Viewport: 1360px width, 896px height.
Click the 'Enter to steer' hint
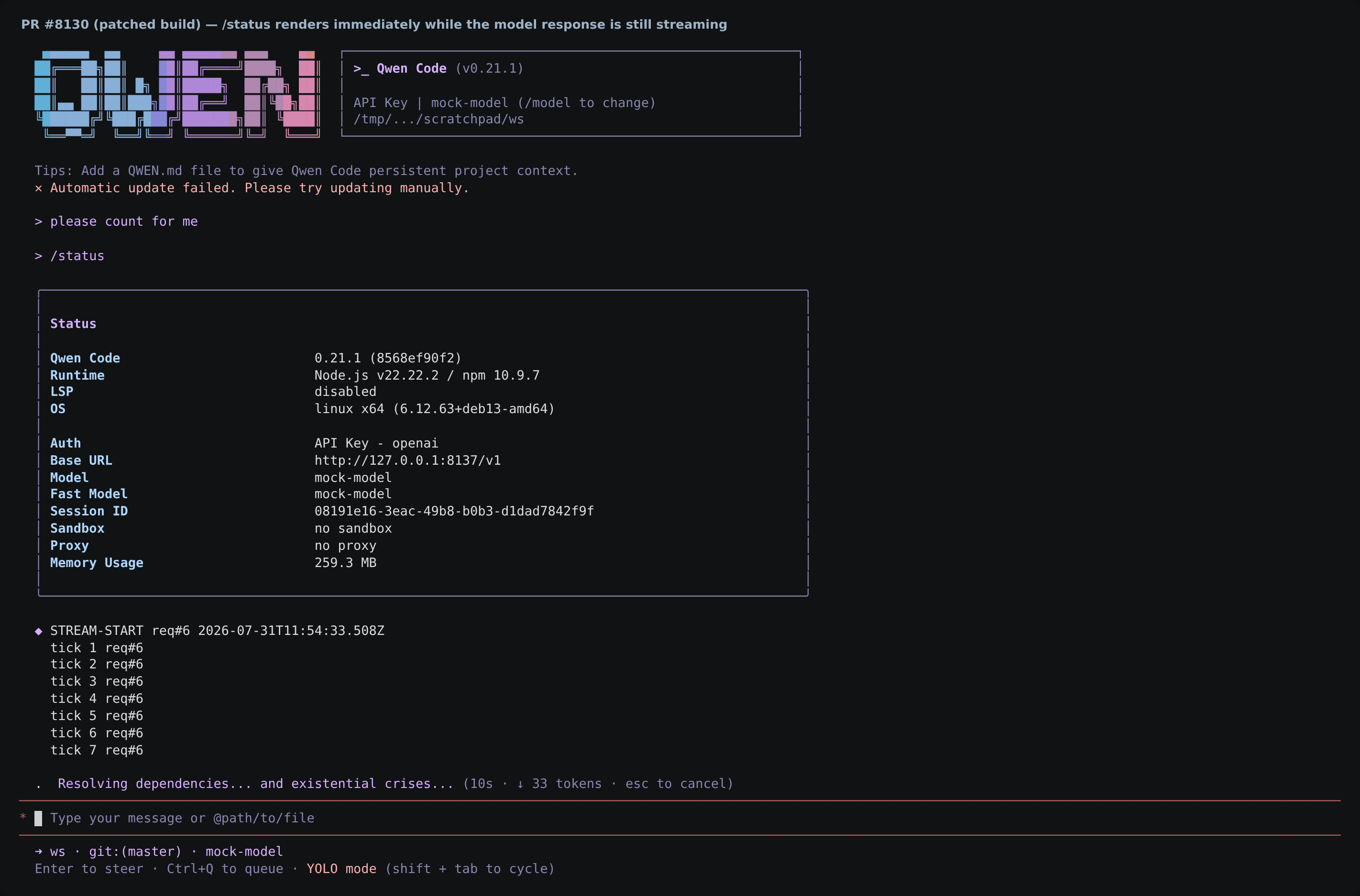[89, 869]
